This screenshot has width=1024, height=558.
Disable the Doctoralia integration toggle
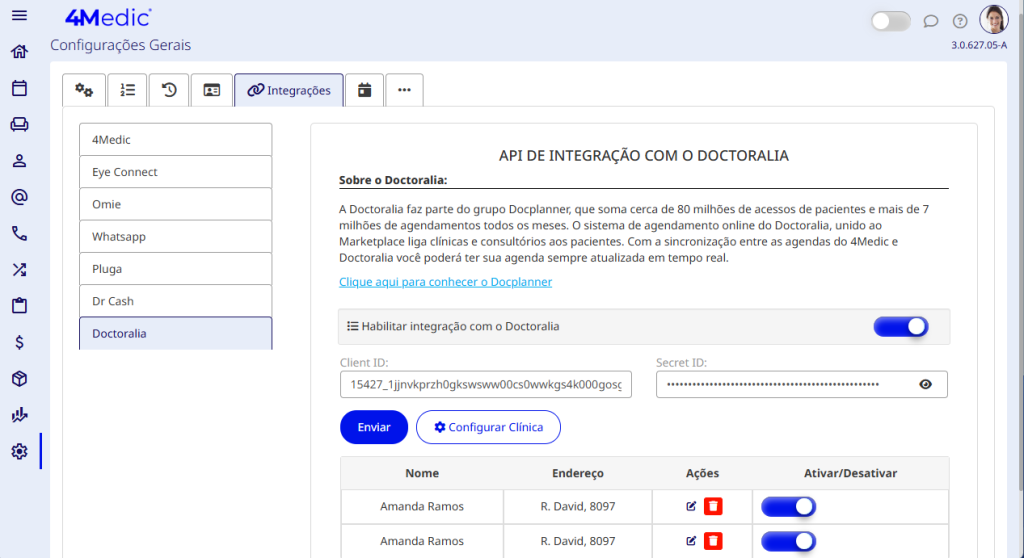click(x=901, y=327)
